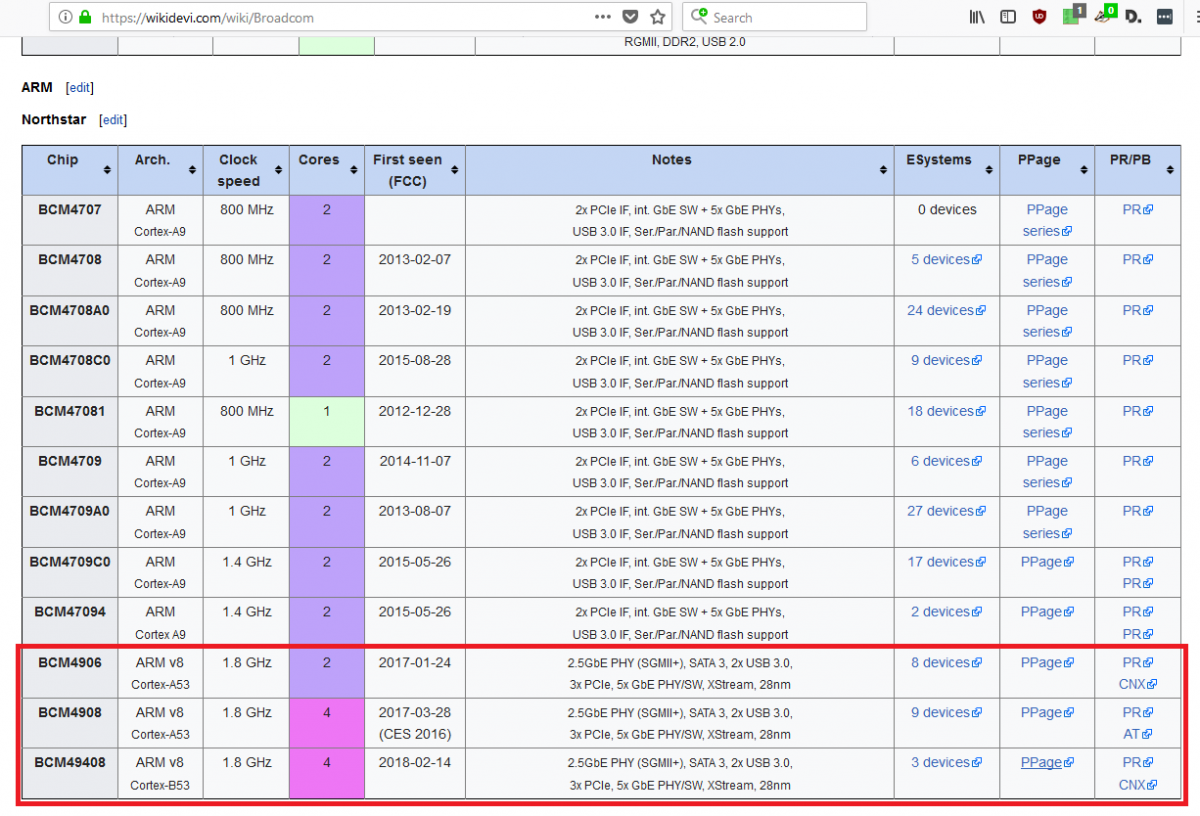
Task: Open the PPage link for BCM4707
Action: click(x=1047, y=210)
